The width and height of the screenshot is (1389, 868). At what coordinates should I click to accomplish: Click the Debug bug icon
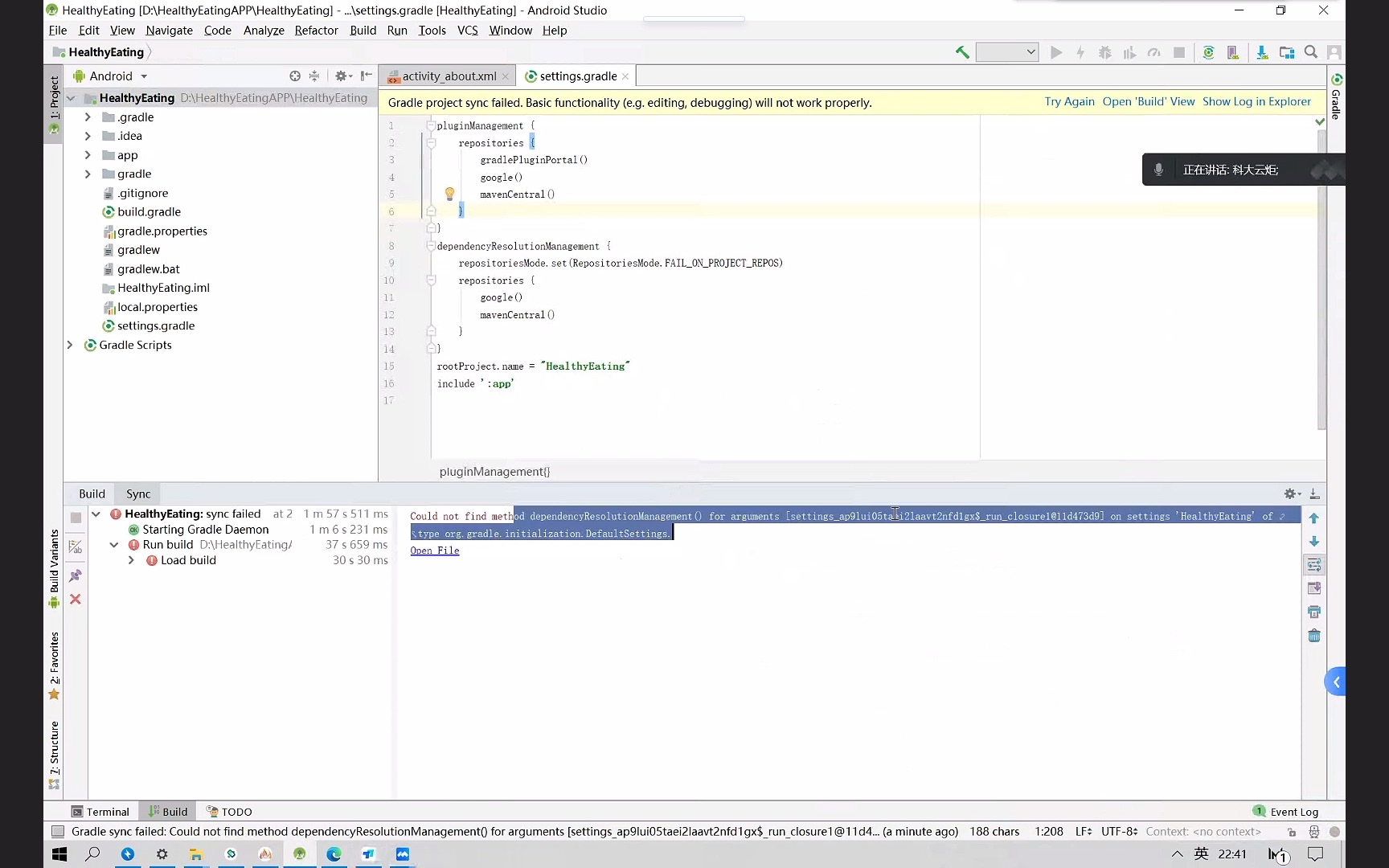tap(1105, 52)
